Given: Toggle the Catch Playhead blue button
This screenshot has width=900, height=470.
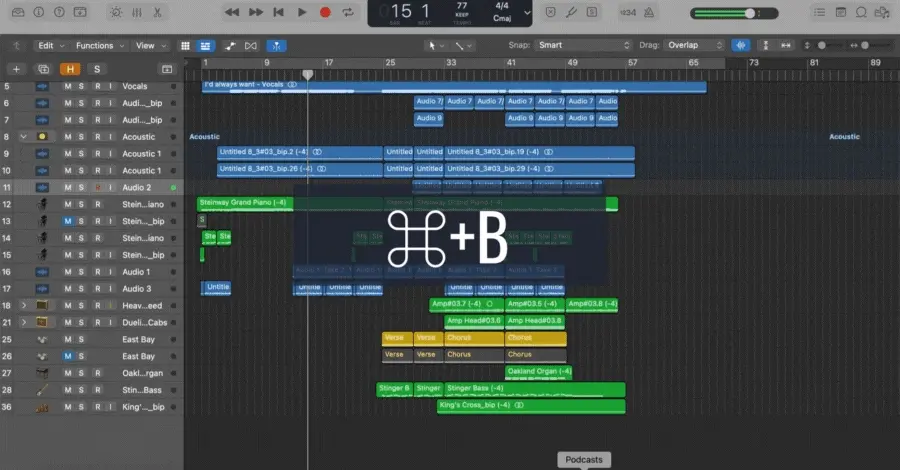Looking at the screenshot, I should [276, 45].
